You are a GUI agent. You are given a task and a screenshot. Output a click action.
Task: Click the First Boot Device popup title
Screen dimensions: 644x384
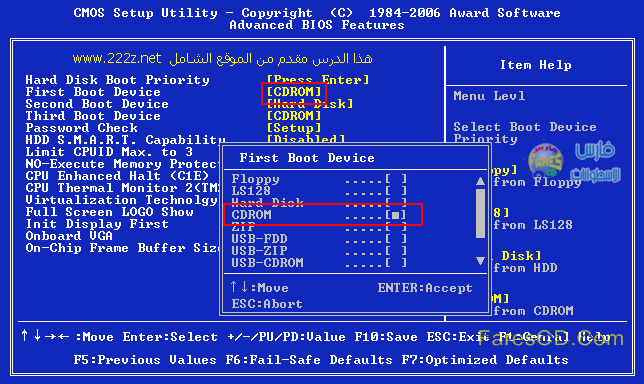(x=307, y=158)
